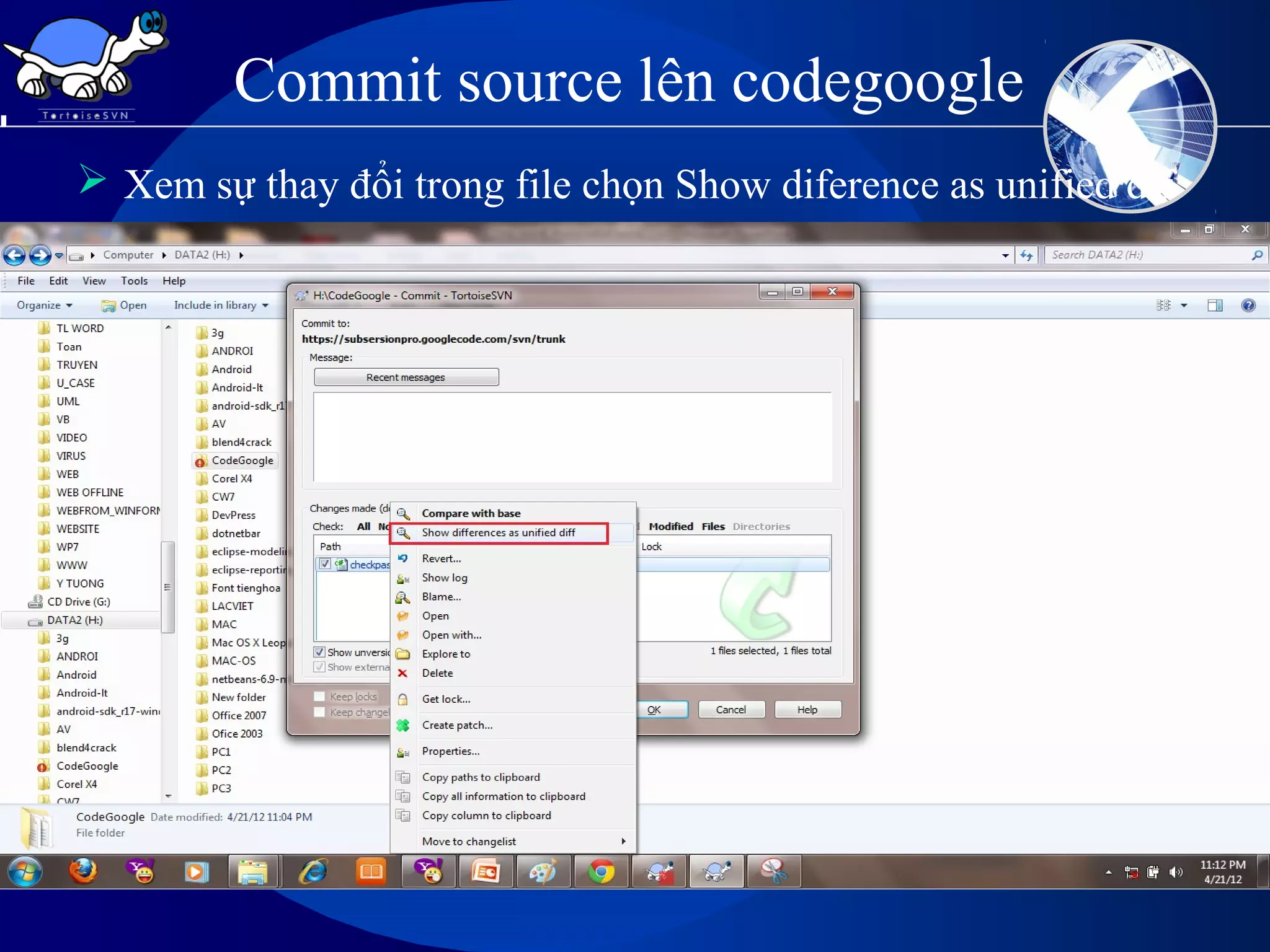Enable the Keep locks checkbox

click(x=319, y=697)
